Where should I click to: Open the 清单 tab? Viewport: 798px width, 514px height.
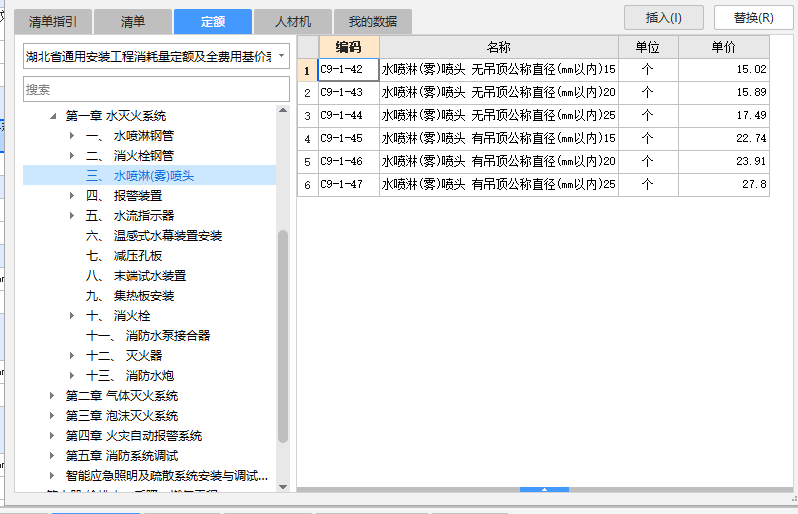coord(133,22)
